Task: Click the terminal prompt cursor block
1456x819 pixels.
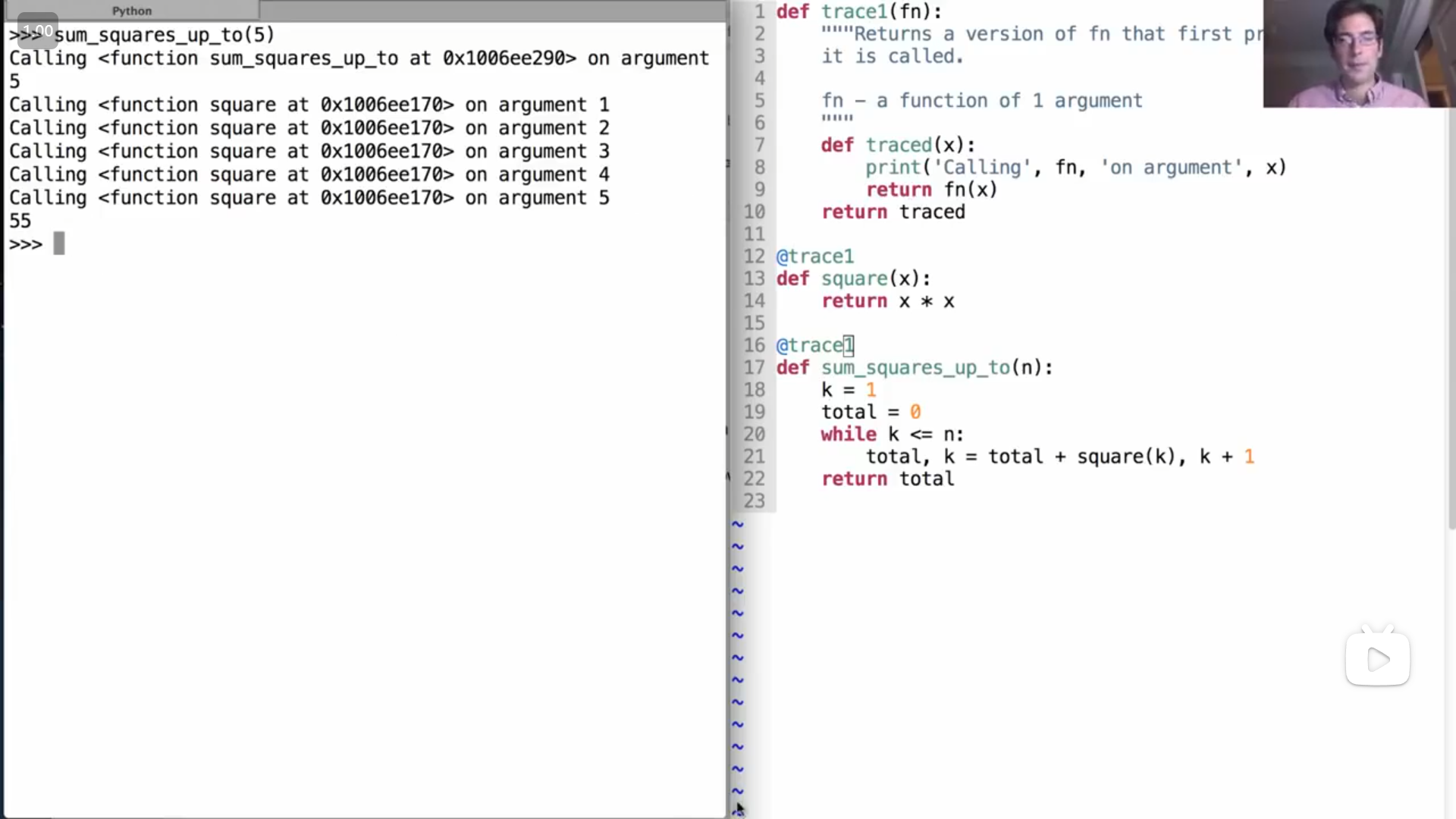Action: (x=59, y=244)
